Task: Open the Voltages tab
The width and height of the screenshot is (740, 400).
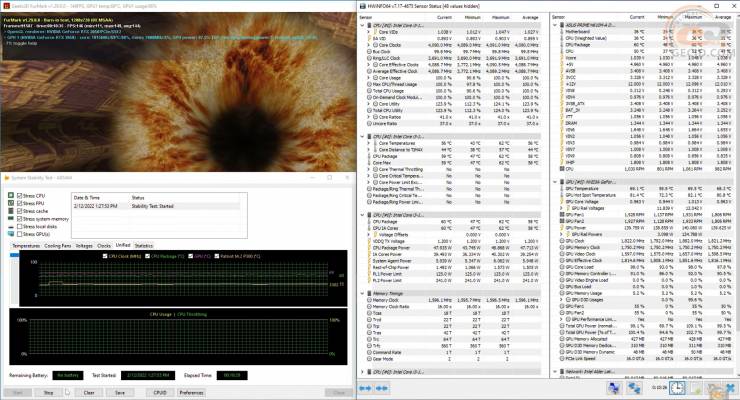Action: point(84,246)
